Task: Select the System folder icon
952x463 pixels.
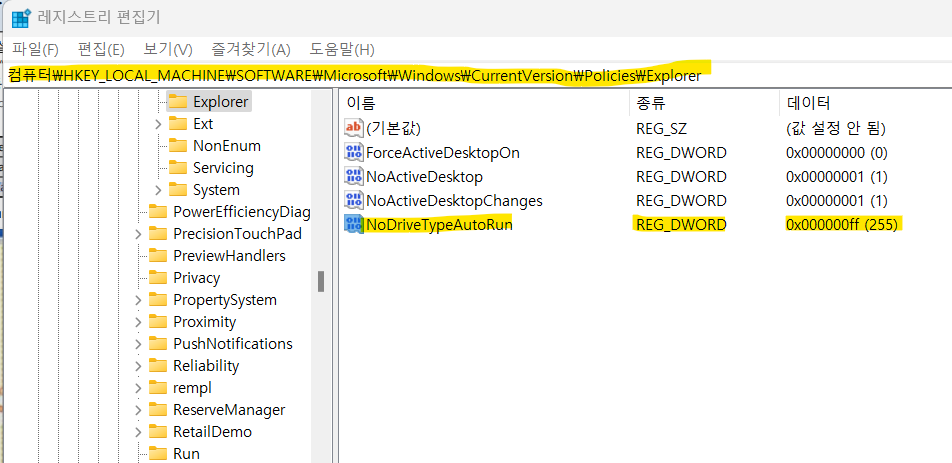Action: click(x=177, y=190)
